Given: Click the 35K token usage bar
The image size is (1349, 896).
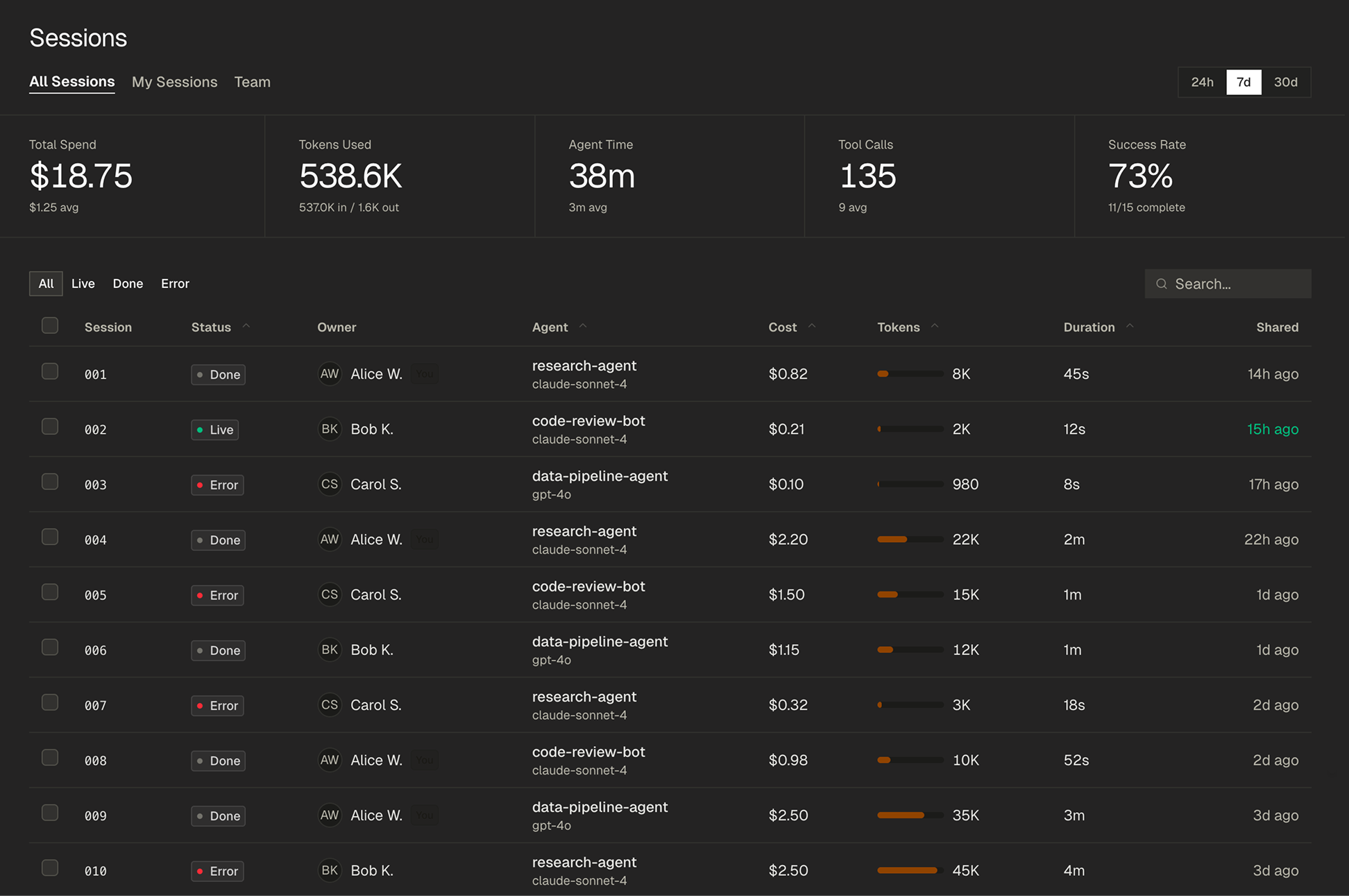Looking at the screenshot, I should coord(910,815).
